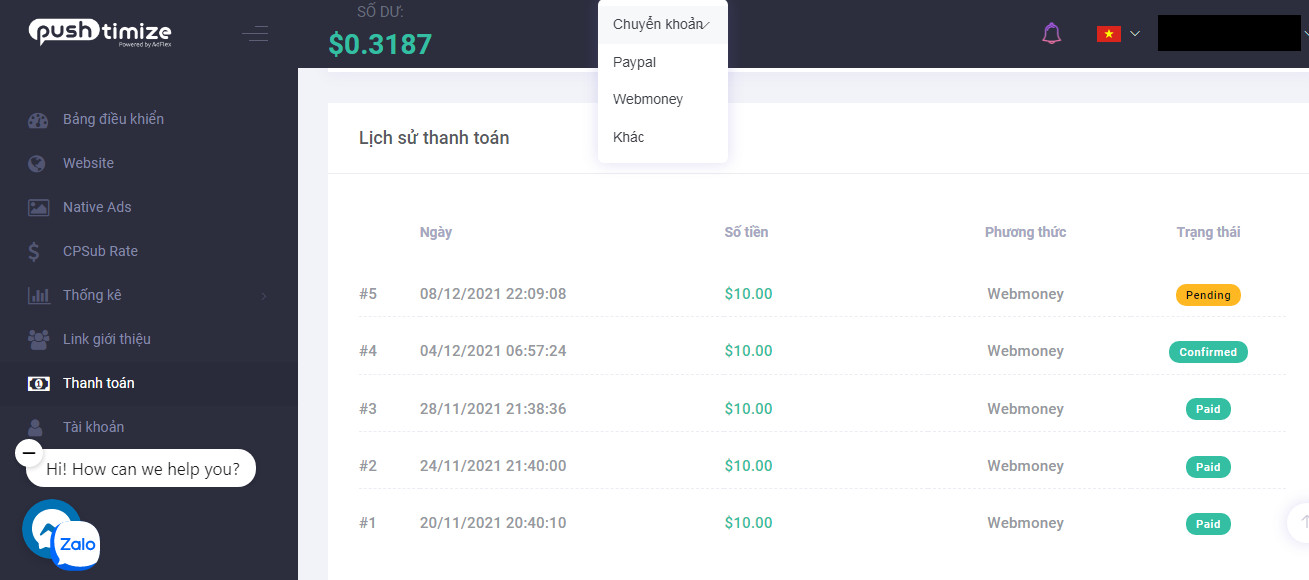Click the Pushtimize logo

coord(100,33)
